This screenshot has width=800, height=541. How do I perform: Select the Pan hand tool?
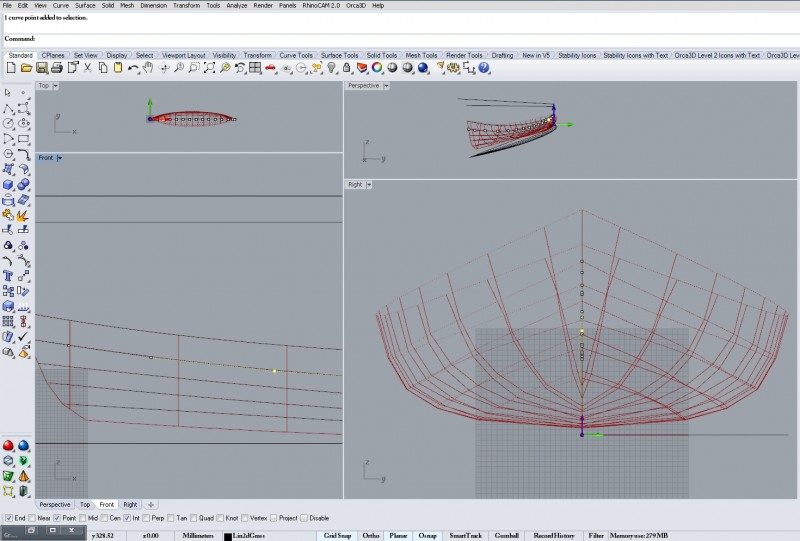coord(148,68)
